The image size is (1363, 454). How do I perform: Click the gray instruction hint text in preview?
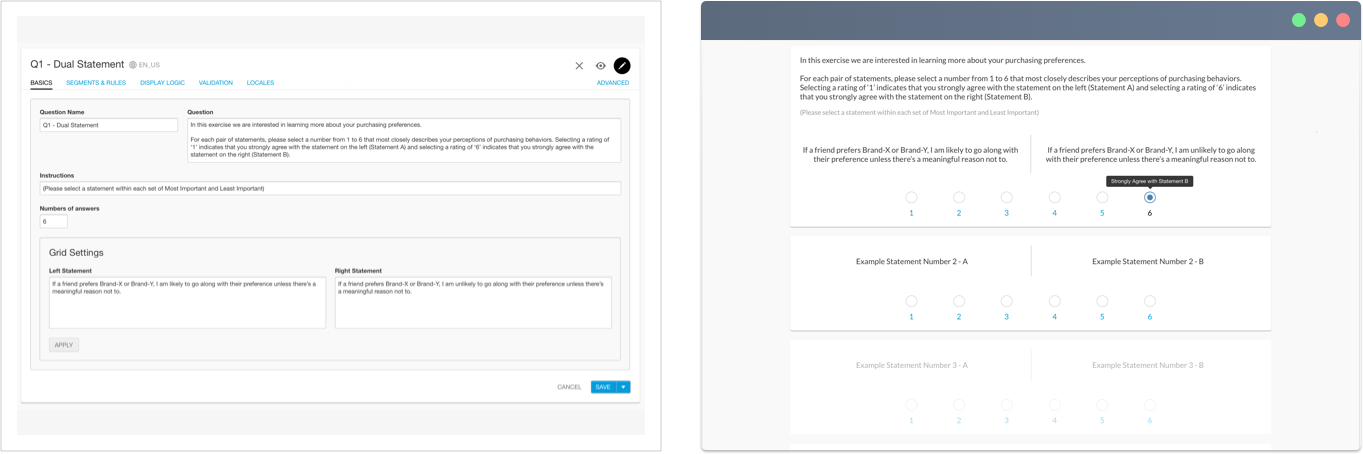[x=919, y=113]
